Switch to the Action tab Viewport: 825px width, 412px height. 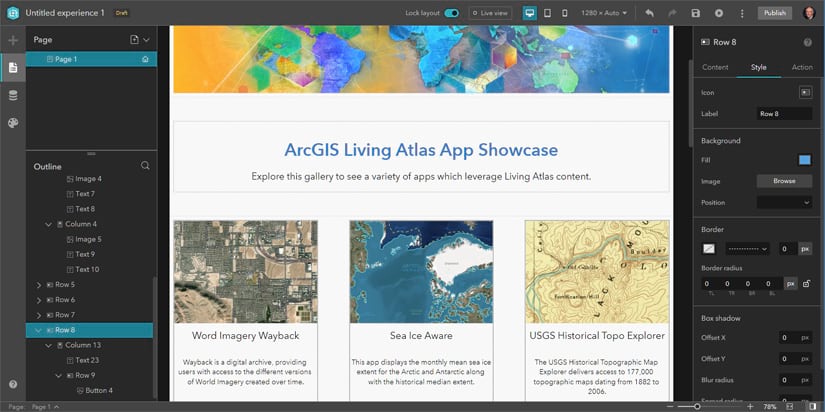[x=802, y=67]
